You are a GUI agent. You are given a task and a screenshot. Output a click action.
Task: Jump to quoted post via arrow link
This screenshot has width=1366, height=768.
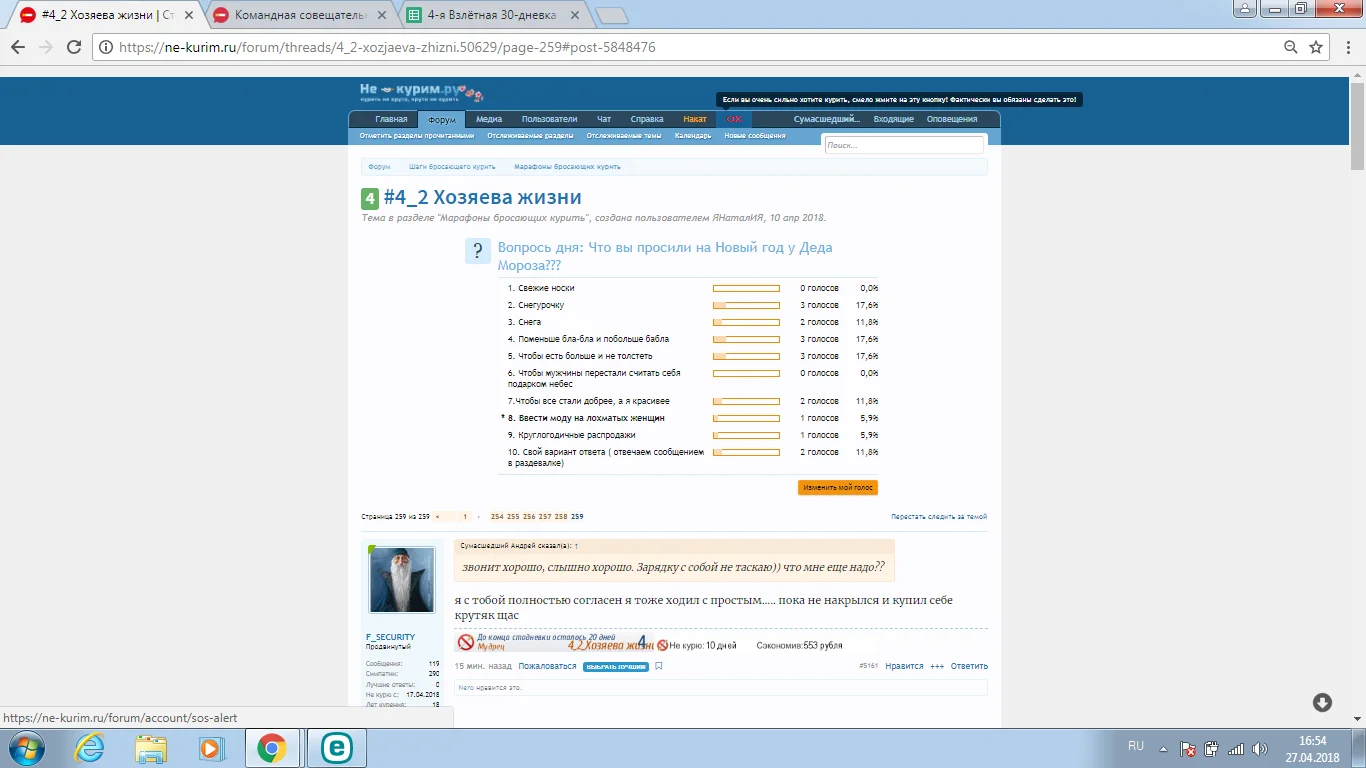click(576, 546)
